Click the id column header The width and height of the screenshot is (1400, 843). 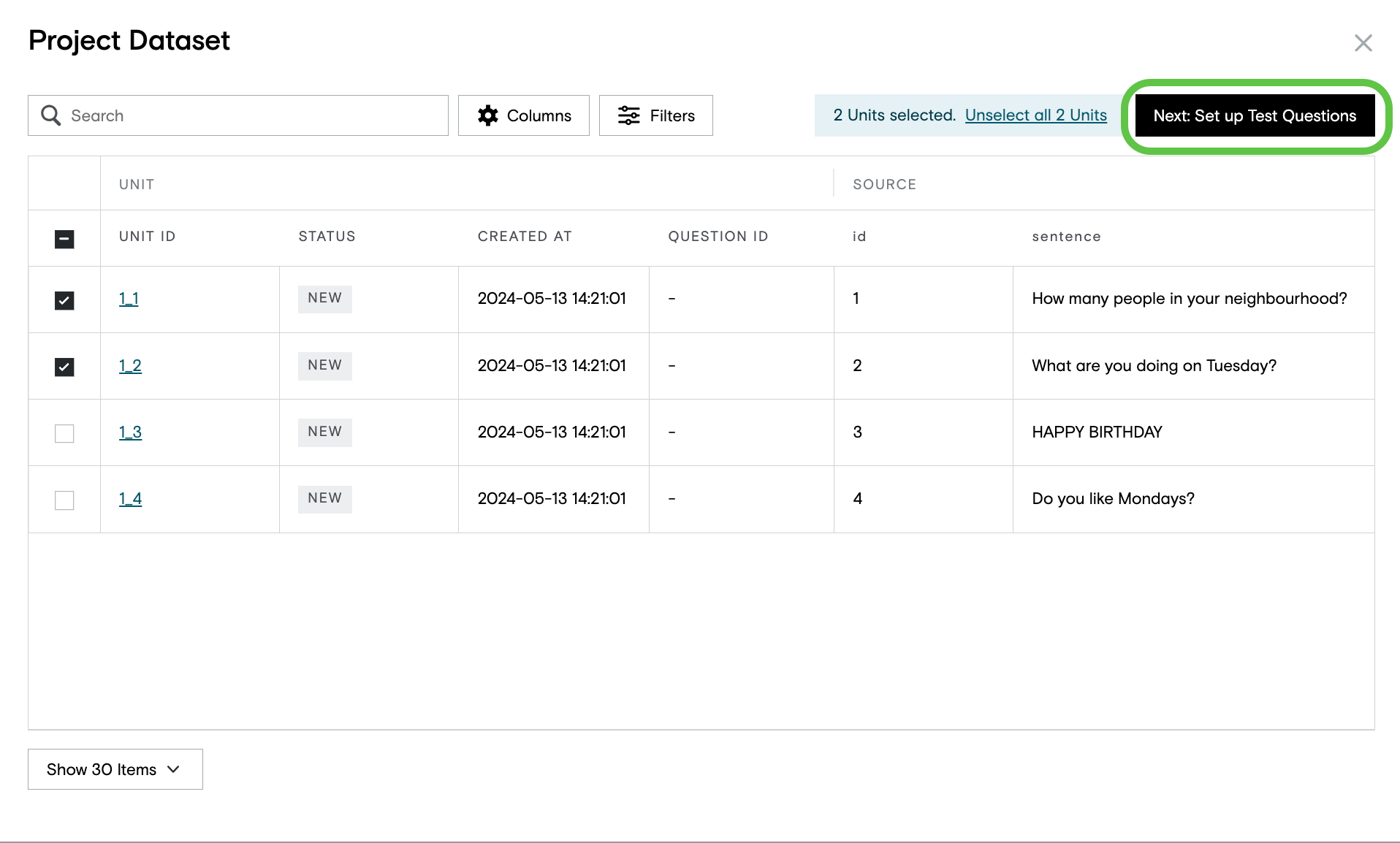(x=859, y=237)
